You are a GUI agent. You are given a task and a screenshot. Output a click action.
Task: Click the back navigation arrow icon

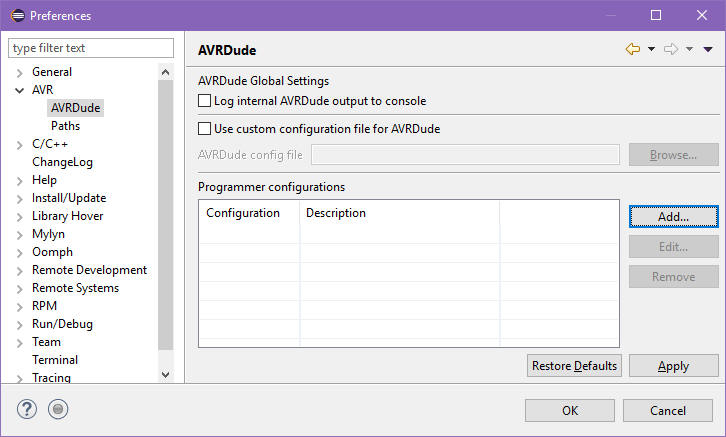pos(632,49)
